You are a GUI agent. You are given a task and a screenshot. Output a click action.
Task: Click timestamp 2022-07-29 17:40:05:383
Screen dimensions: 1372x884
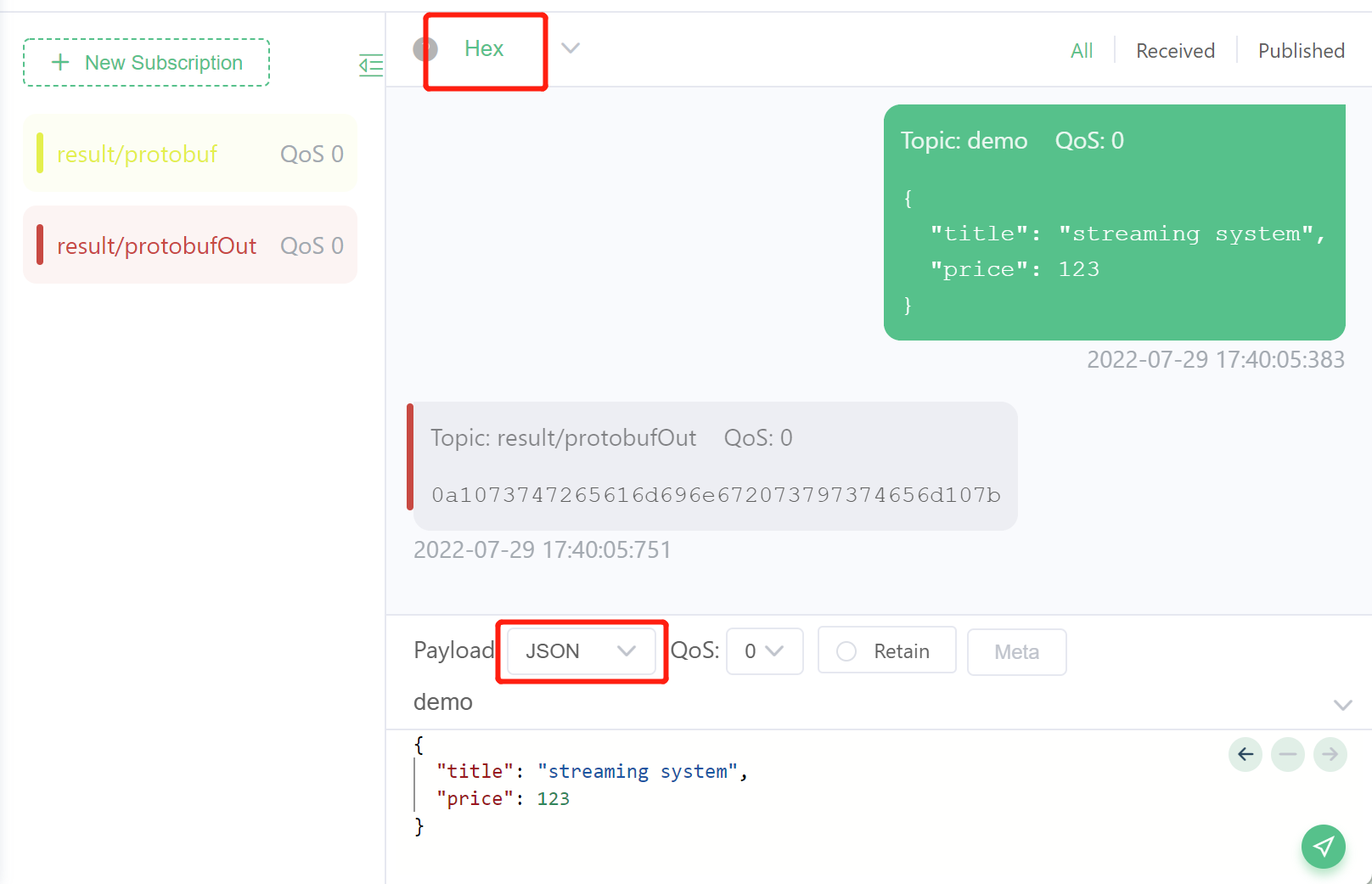coord(1216,360)
